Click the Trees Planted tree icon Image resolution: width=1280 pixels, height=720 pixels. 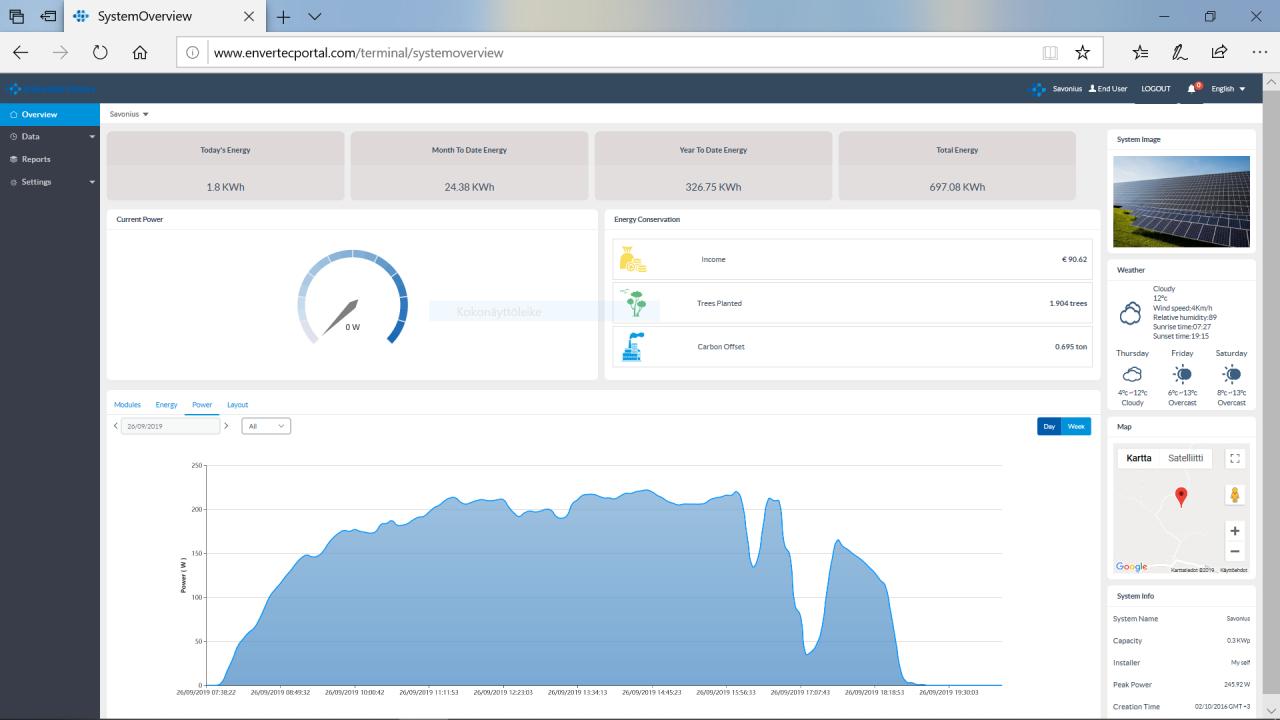[633, 303]
